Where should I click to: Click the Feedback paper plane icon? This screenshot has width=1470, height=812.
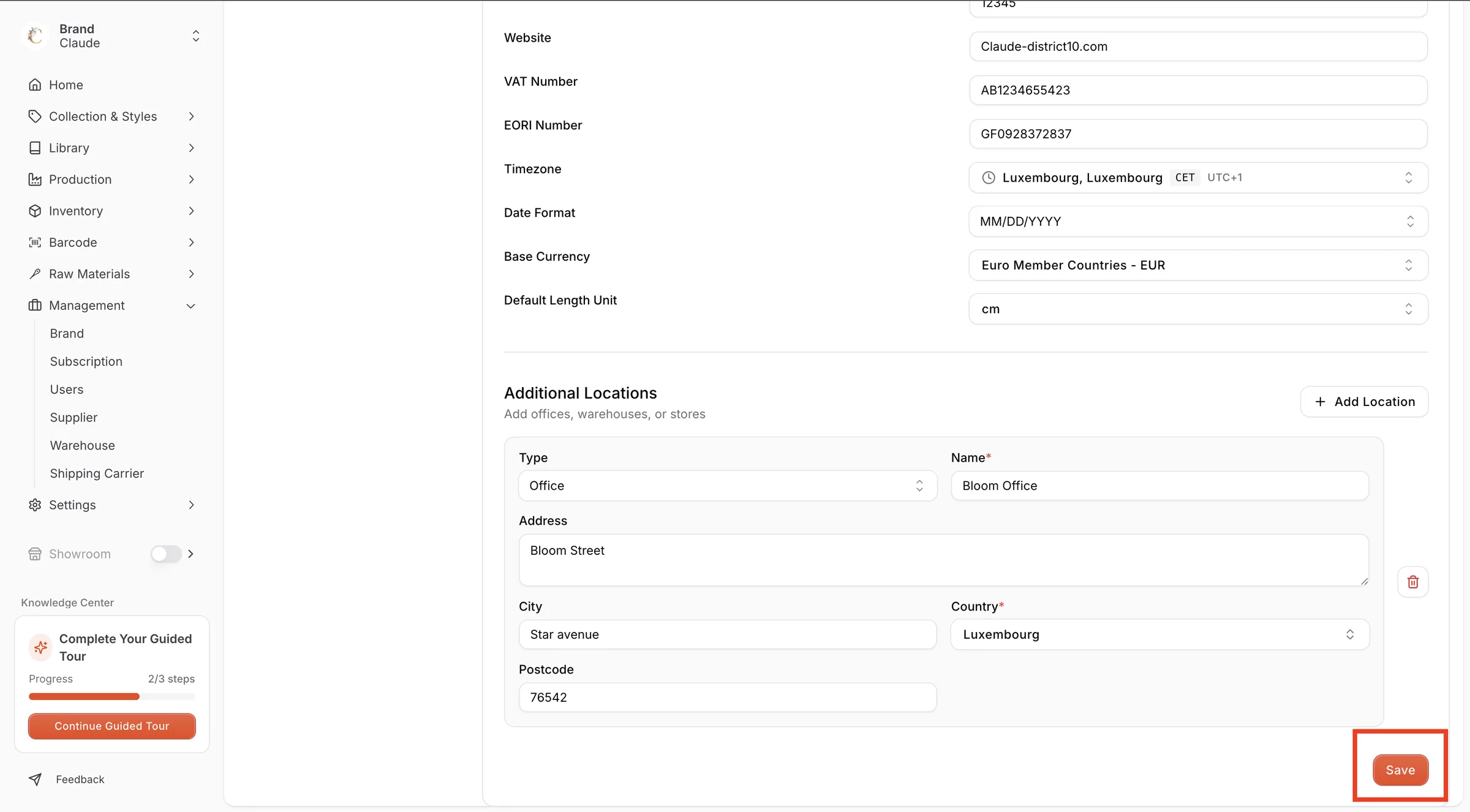pos(35,779)
